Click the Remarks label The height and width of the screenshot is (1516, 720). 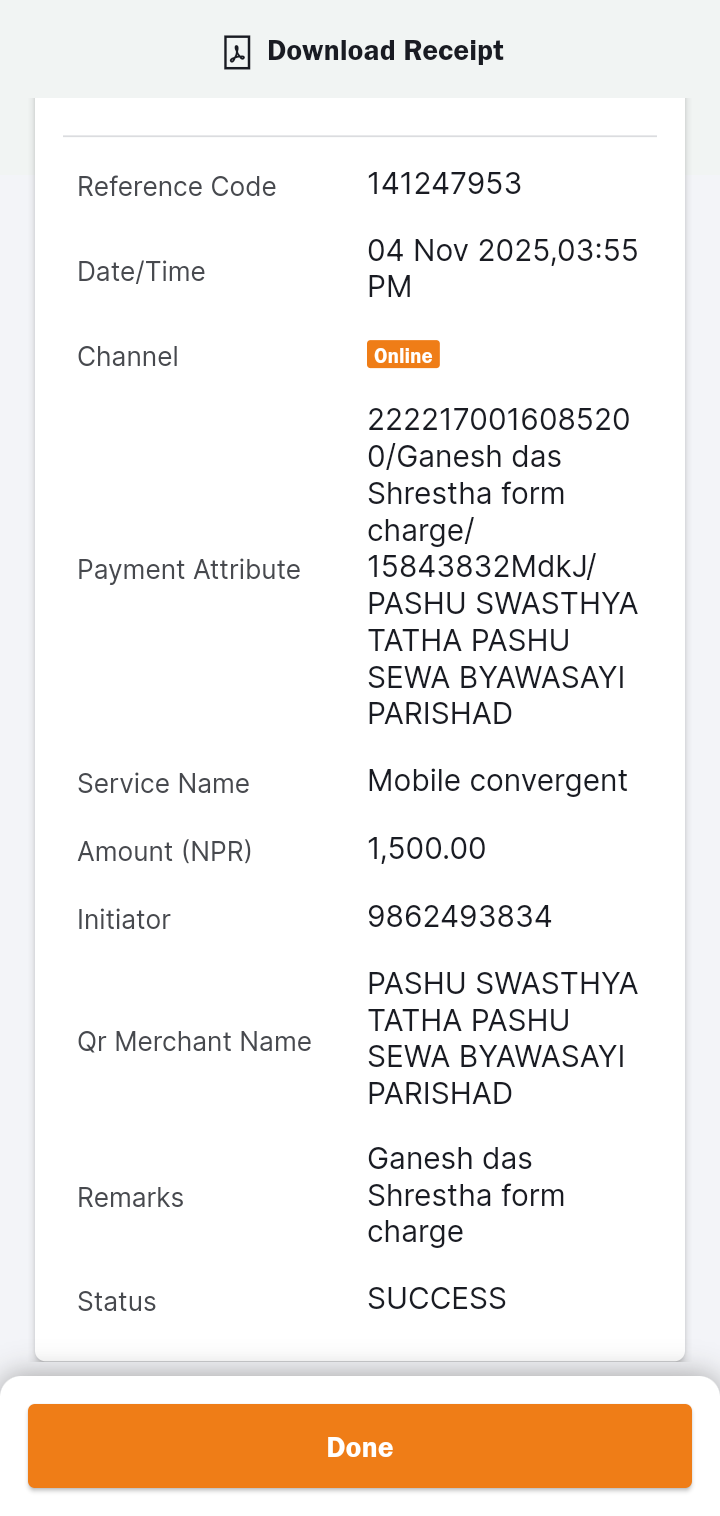point(130,1198)
